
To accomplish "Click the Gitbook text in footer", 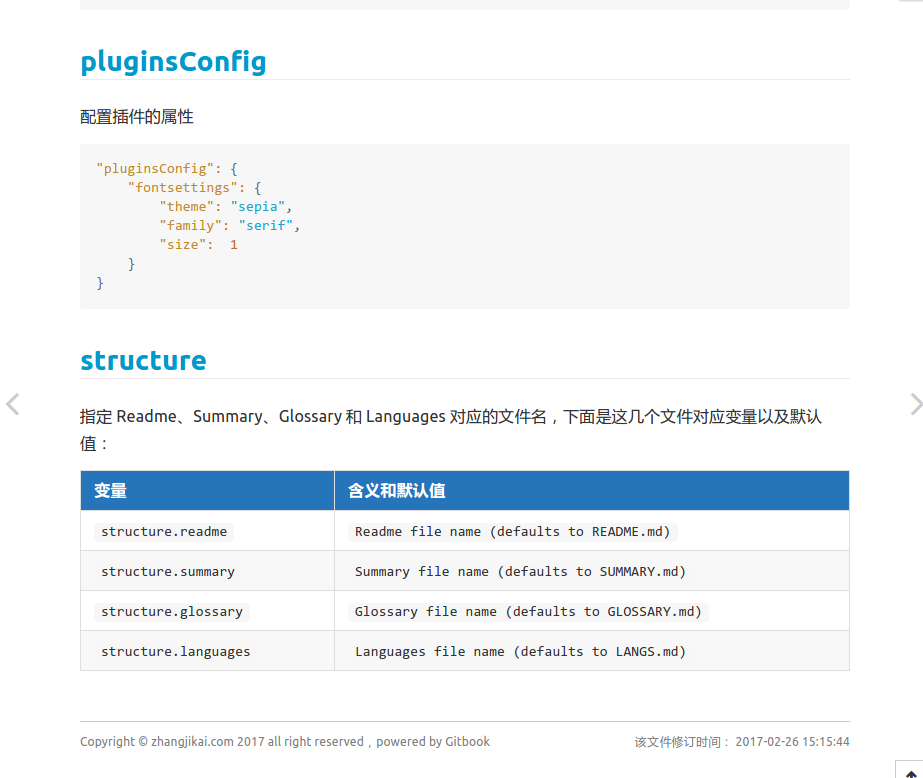I will tap(467, 742).
